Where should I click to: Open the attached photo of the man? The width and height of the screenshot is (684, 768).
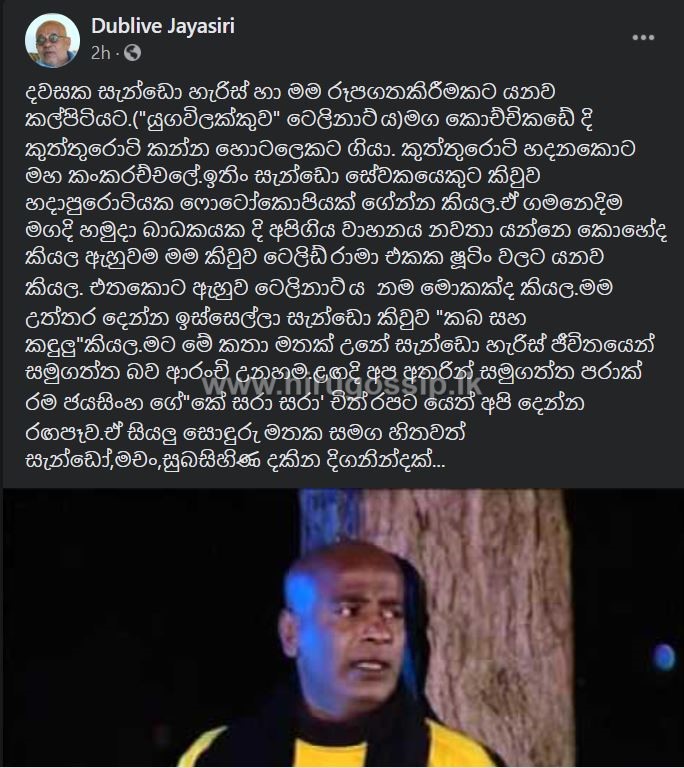(342, 628)
